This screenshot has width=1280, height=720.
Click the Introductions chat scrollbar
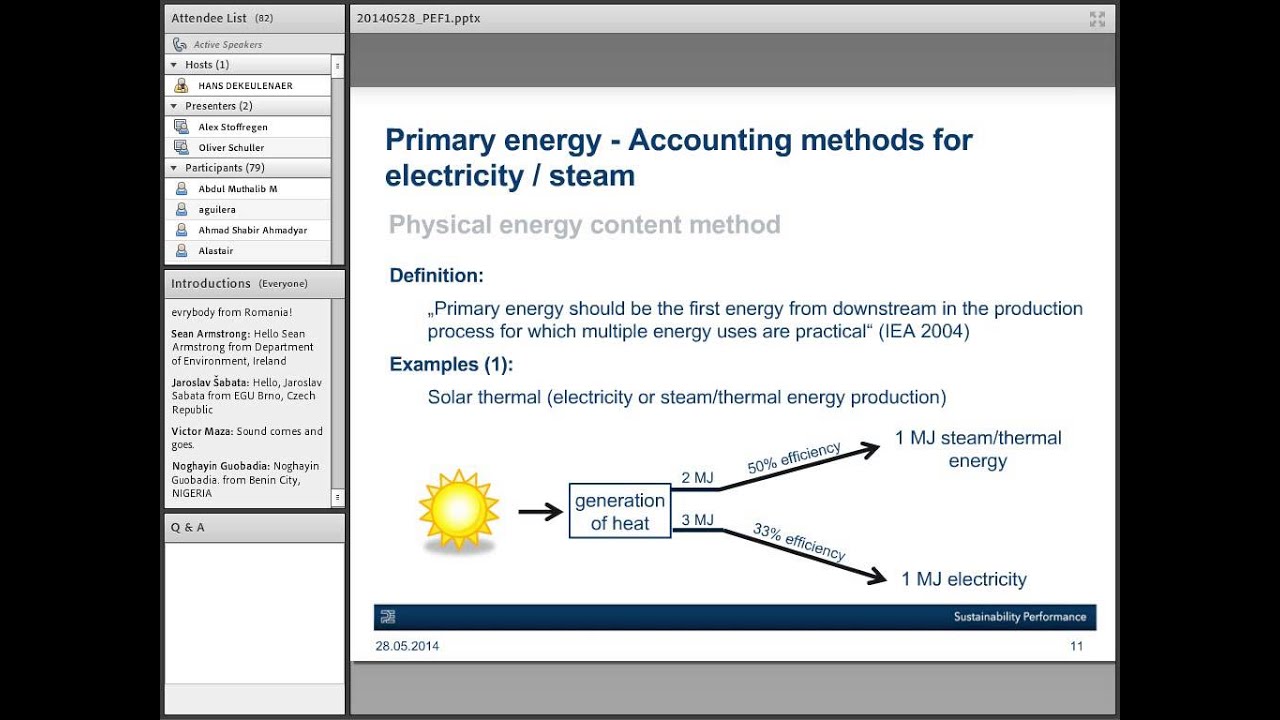(338, 403)
